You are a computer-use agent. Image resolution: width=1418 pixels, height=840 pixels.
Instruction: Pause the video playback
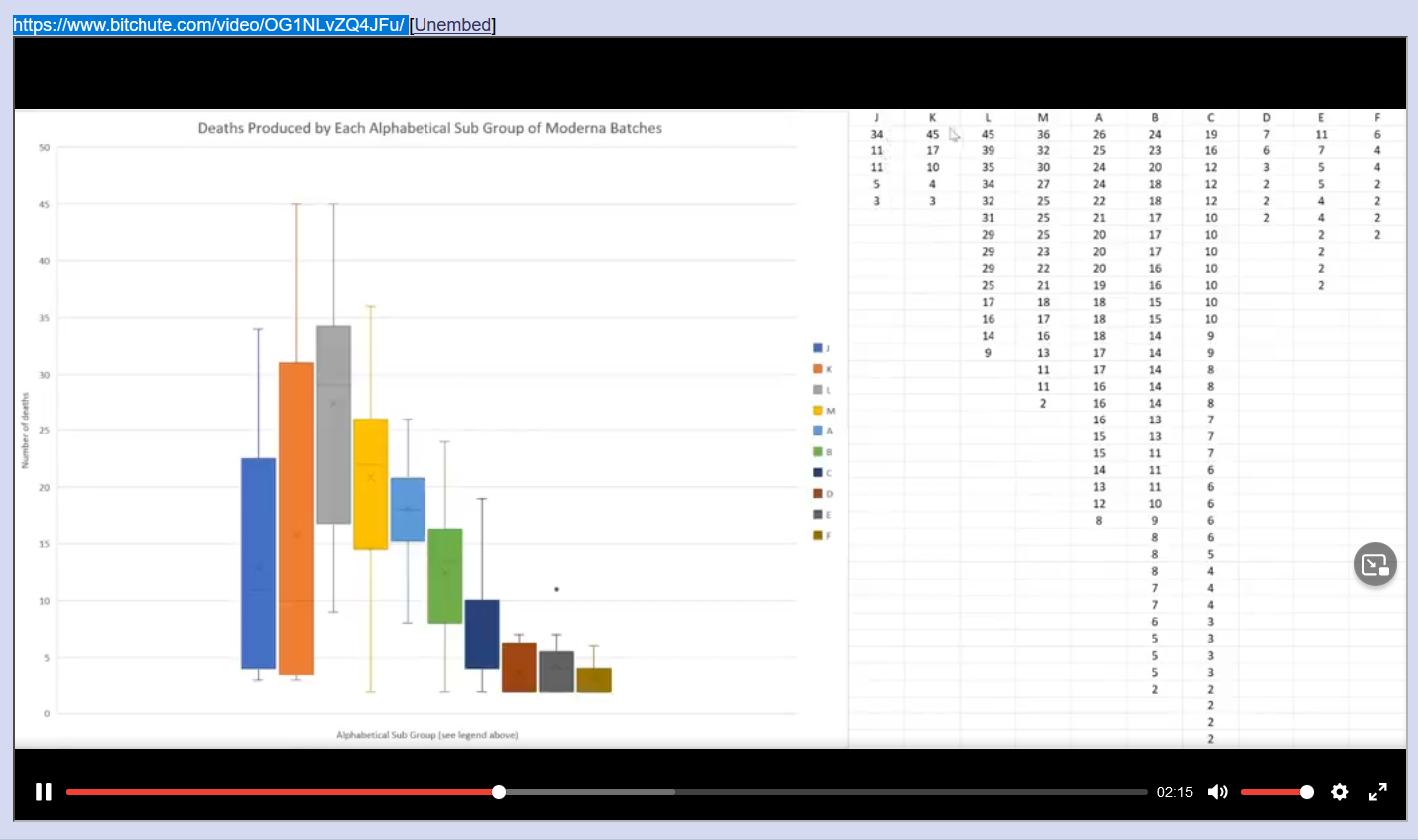tap(44, 792)
